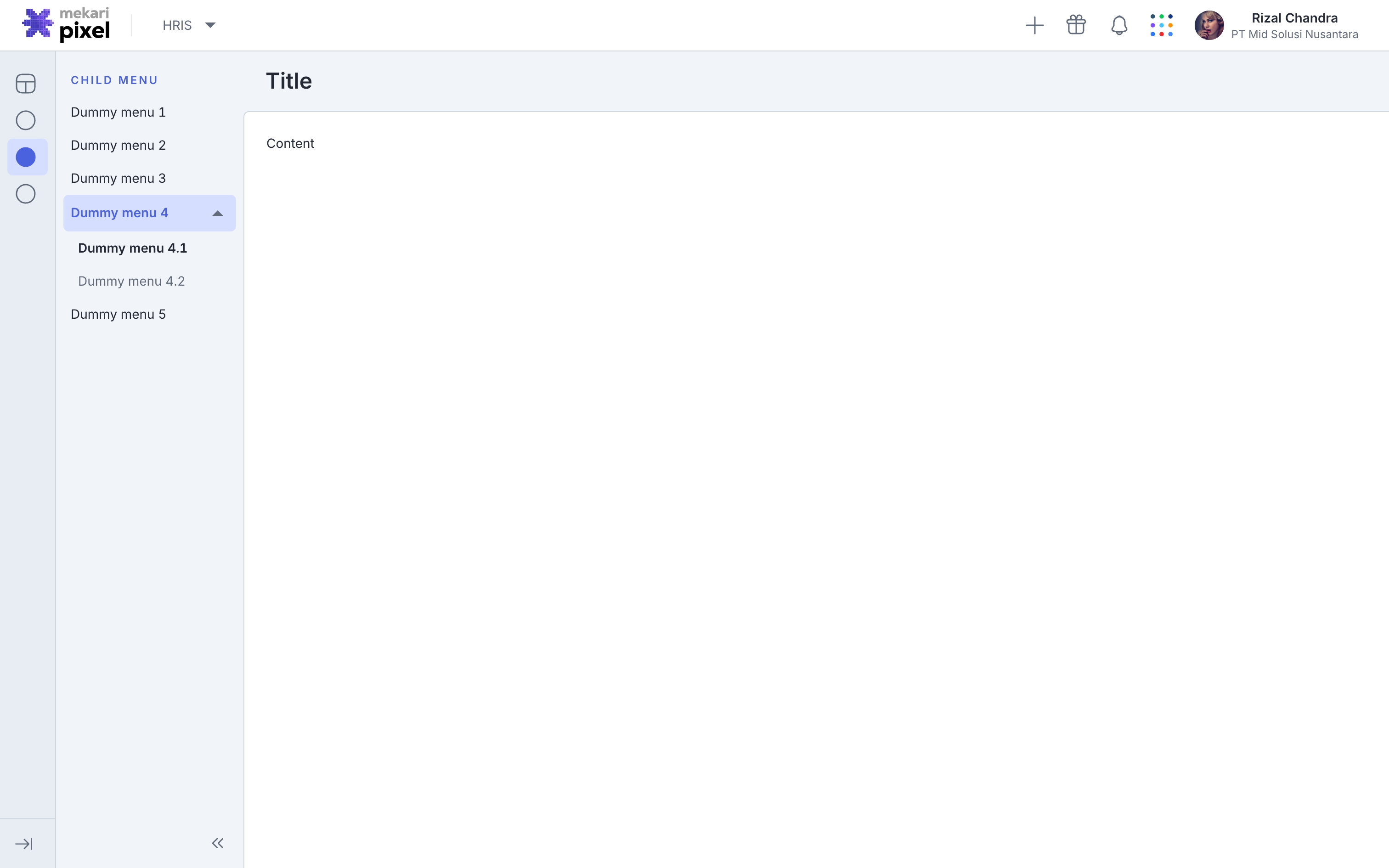Click the Mekari Pixel logo
1389x868 pixels.
tap(65, 25)
